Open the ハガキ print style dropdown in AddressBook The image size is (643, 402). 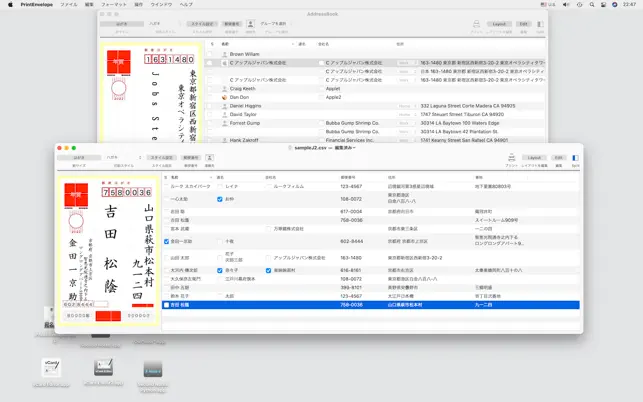click(164, 24)
